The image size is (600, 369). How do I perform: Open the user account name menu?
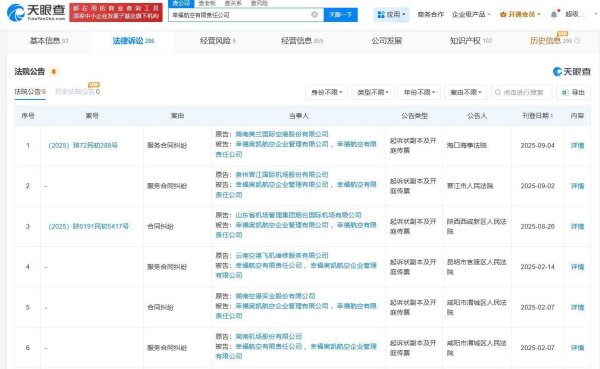[575, 14]
